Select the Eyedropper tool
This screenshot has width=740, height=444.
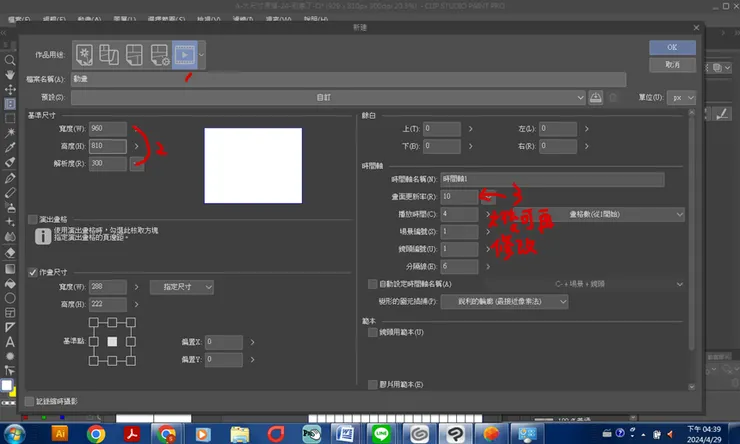(9, 147)
